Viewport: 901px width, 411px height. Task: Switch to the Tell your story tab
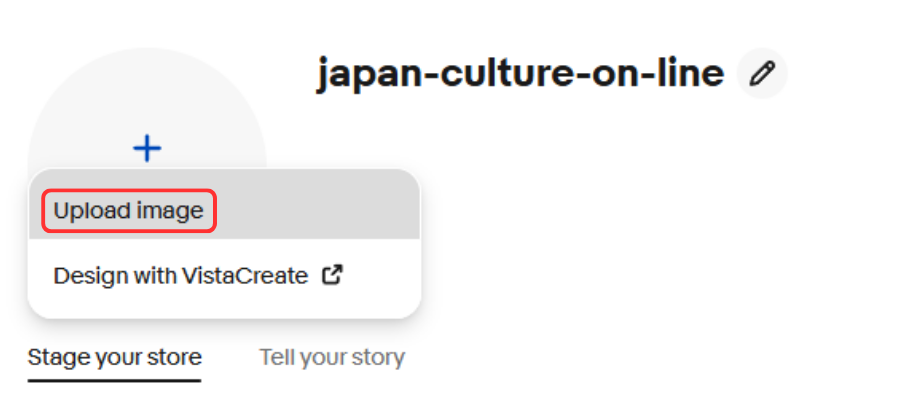pos(332,357)
